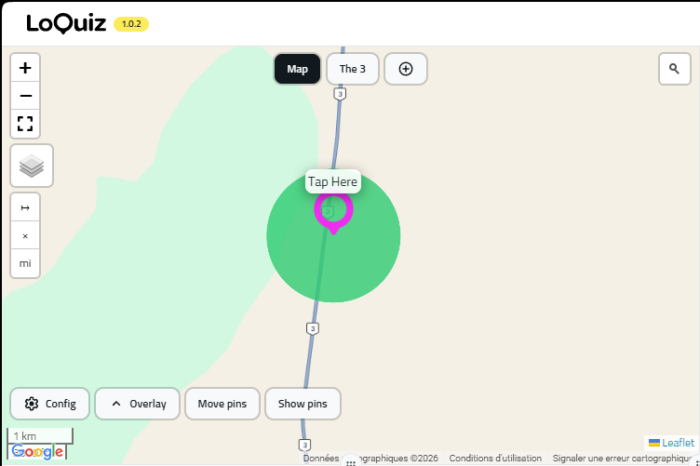Zoom out of the map
Viewport: 700px width, 466px height.
[25, 96]
